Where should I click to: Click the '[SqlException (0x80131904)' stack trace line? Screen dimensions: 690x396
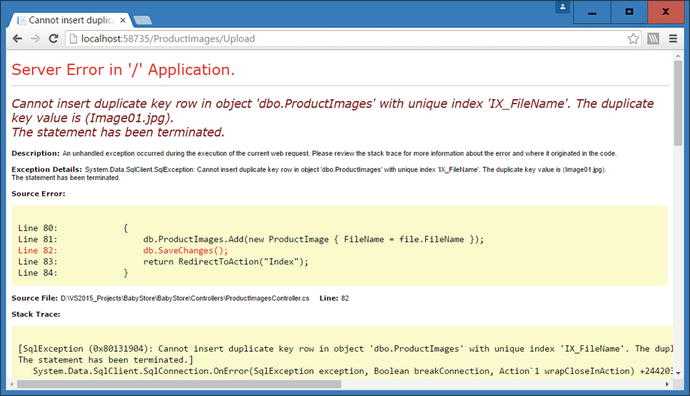point(345,348)
